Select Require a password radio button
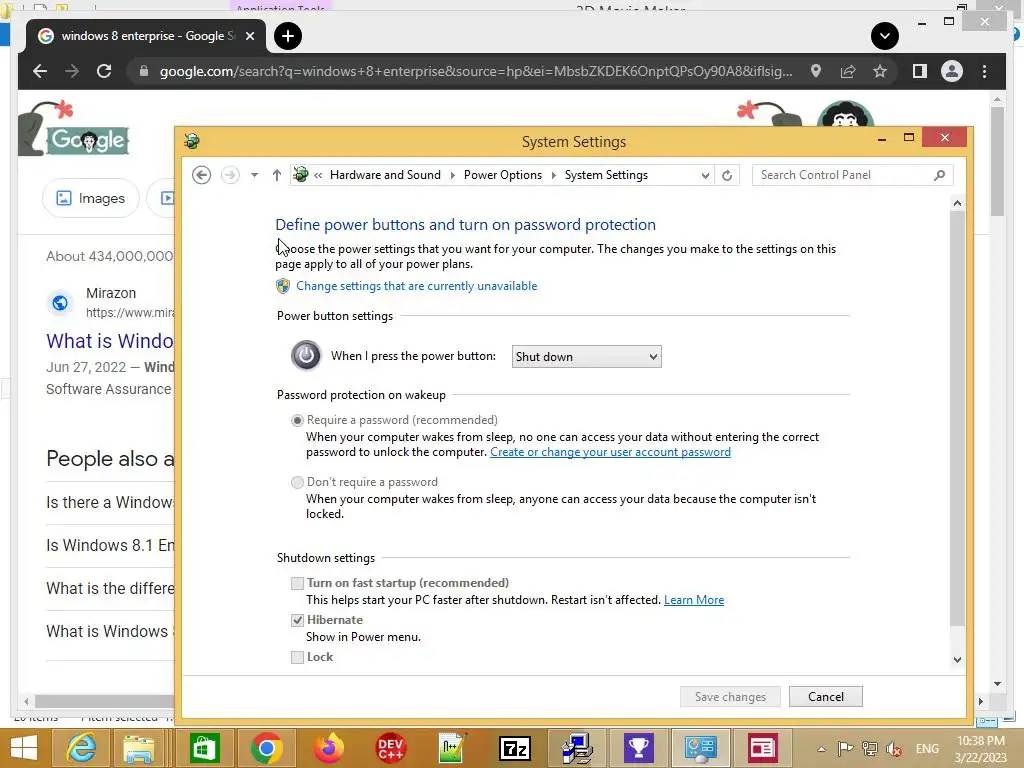Viewport: 1024px width, 768px height. pyautogui.click(x=297, y=420)
